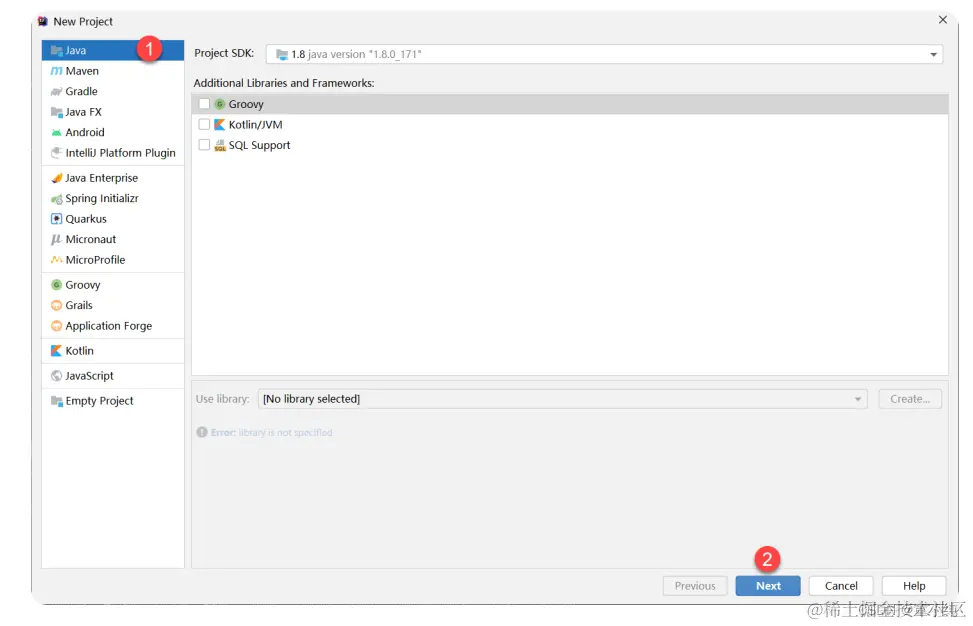Click the Next button
Screen dimensions: 973x626
pos(768,586)
